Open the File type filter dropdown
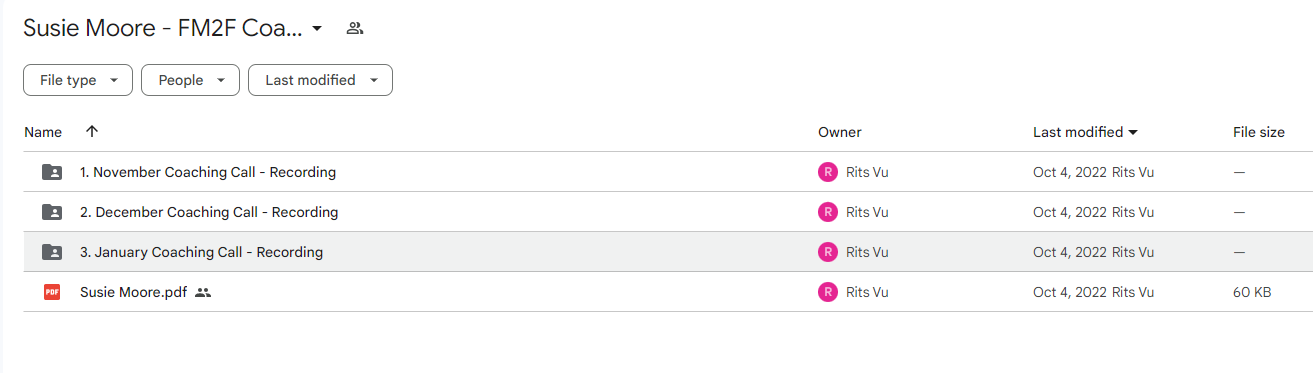 78,80
